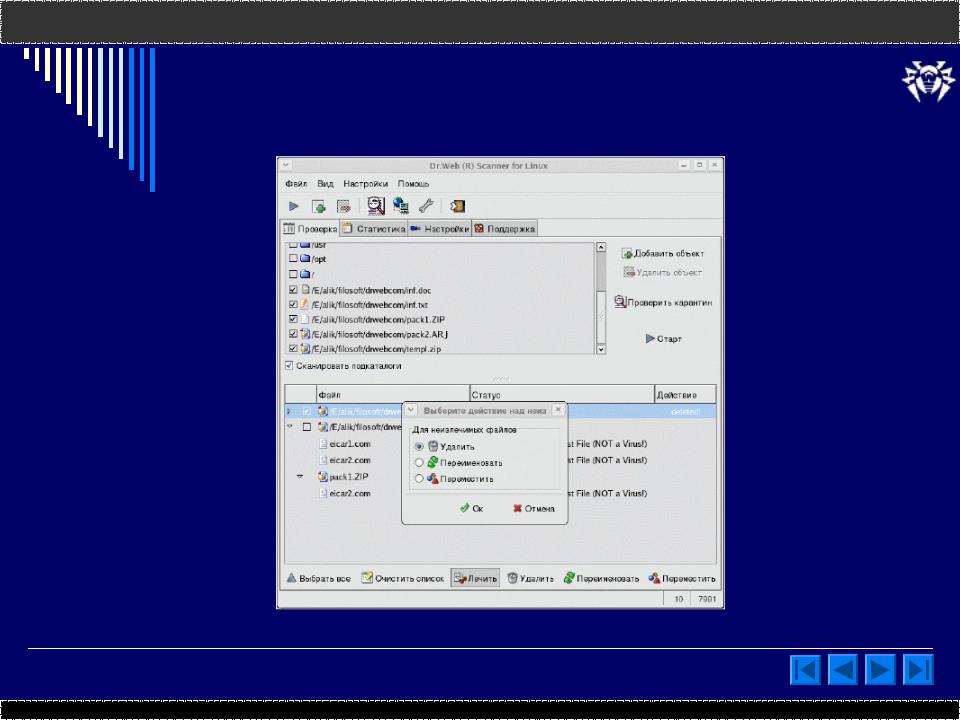The image size is (960, 720).
Task: Uncheck the inf.doc file checkbox
Action: pyautogui.click(x=293, y=290)
